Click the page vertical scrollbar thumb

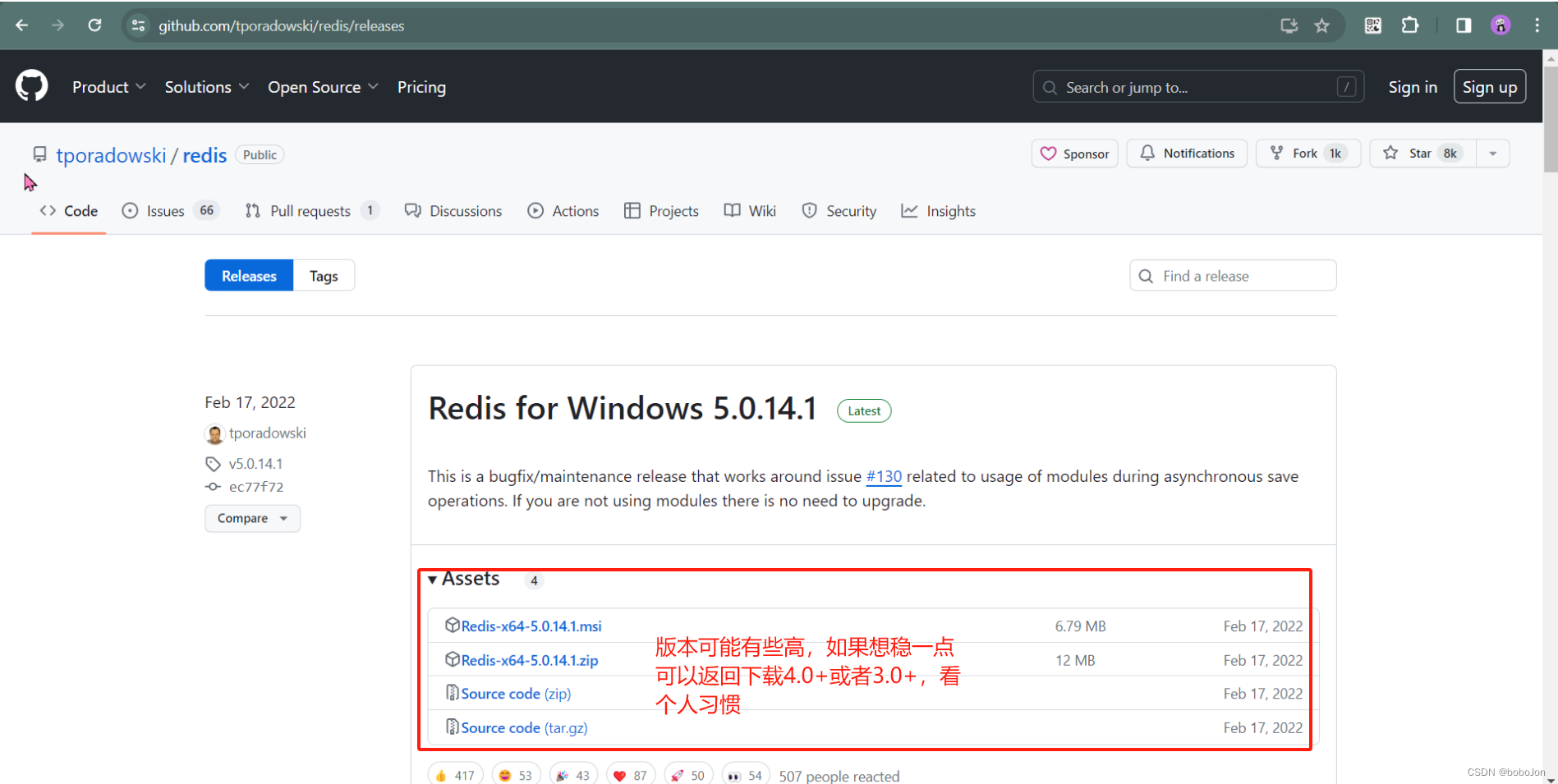click(x=1551, y=119)
